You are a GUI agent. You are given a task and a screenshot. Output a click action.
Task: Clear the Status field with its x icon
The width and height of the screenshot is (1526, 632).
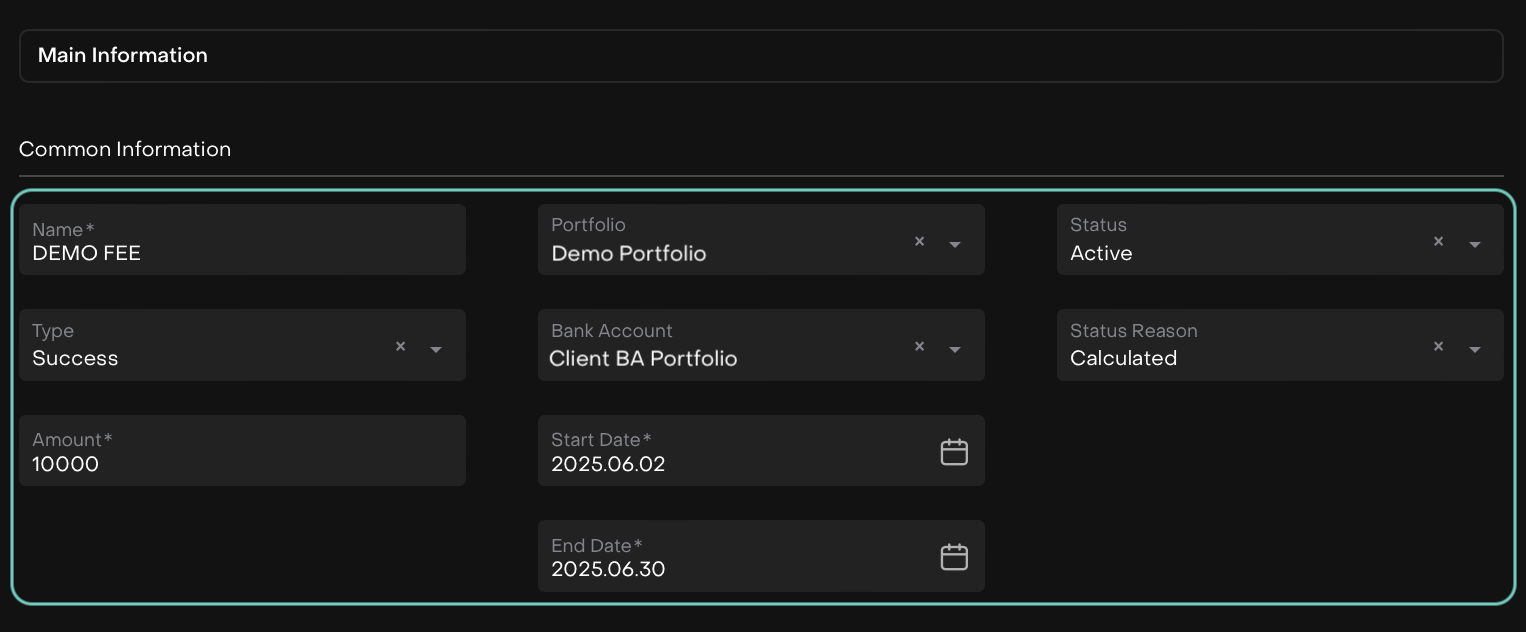pyautogui.click(x=1438, y=241)
